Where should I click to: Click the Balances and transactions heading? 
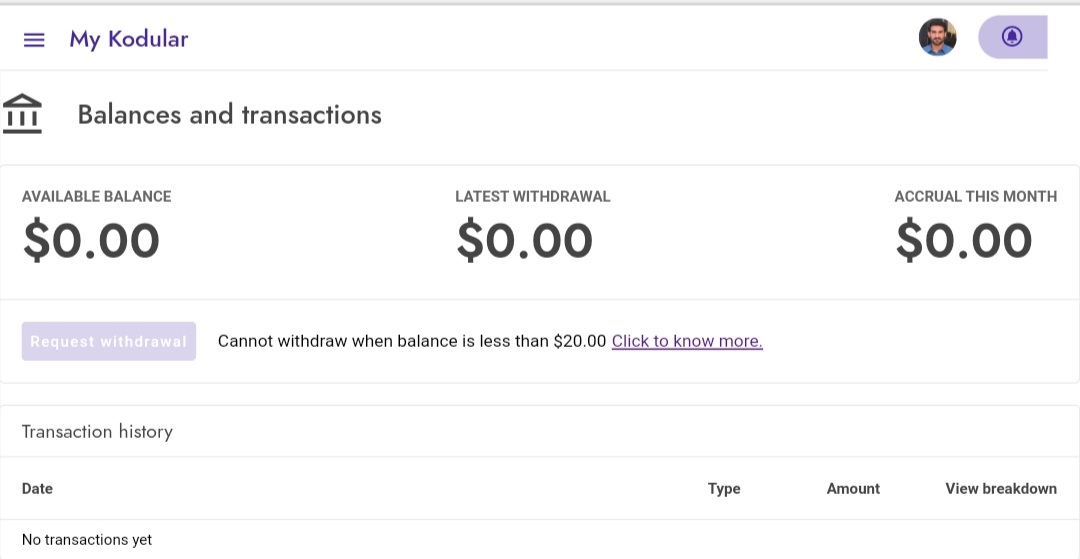coord(230,115)
